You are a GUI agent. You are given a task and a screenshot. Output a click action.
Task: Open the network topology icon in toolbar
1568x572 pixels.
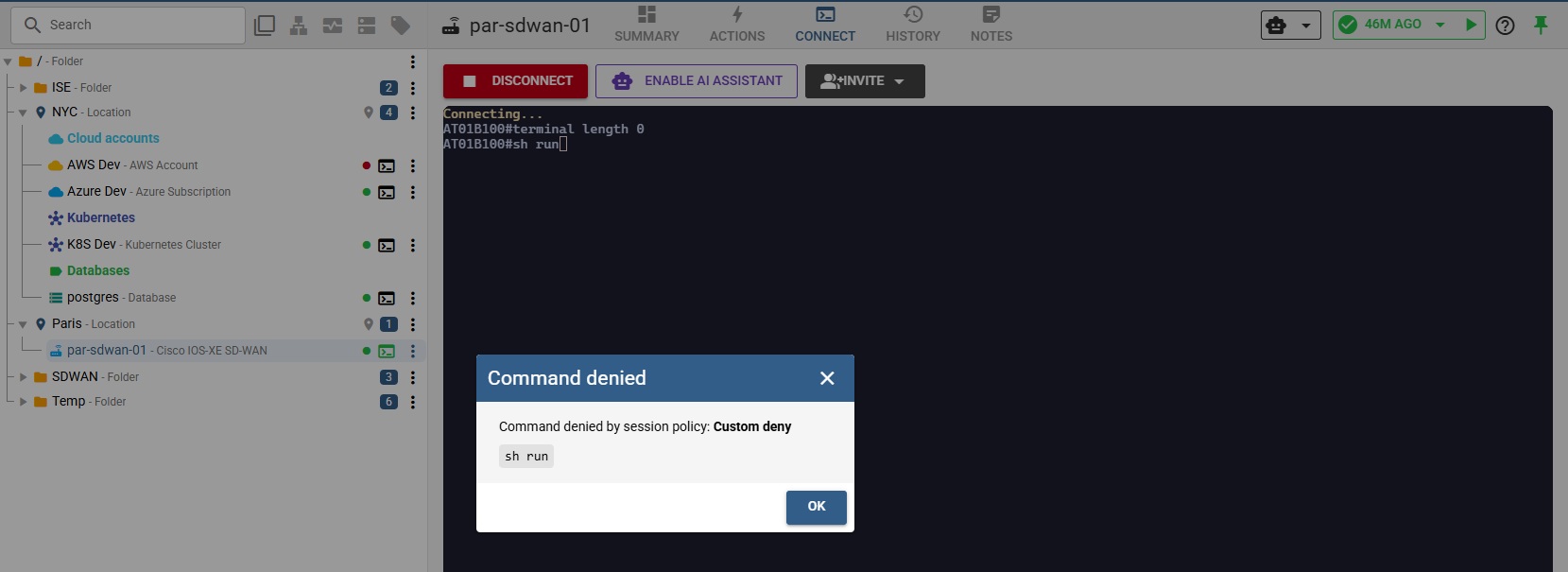pyautogui.click(x=299, y=26)
